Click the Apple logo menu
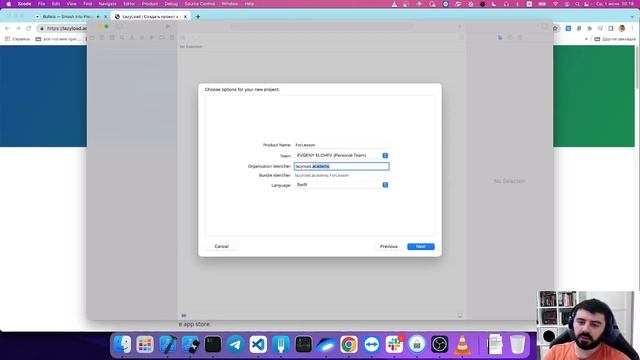The width and height of the screenshot is (640, 360). pyautogui.click(x=9, y=4)
